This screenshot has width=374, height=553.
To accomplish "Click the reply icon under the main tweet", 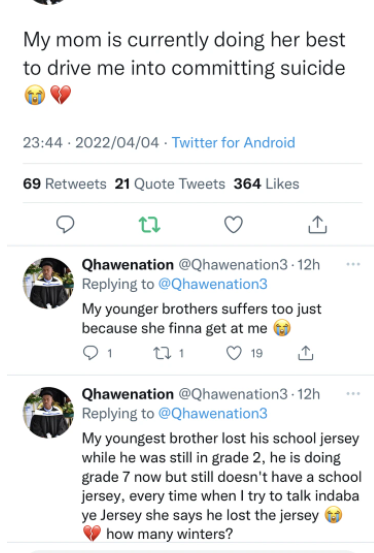I will click(65, 224).
